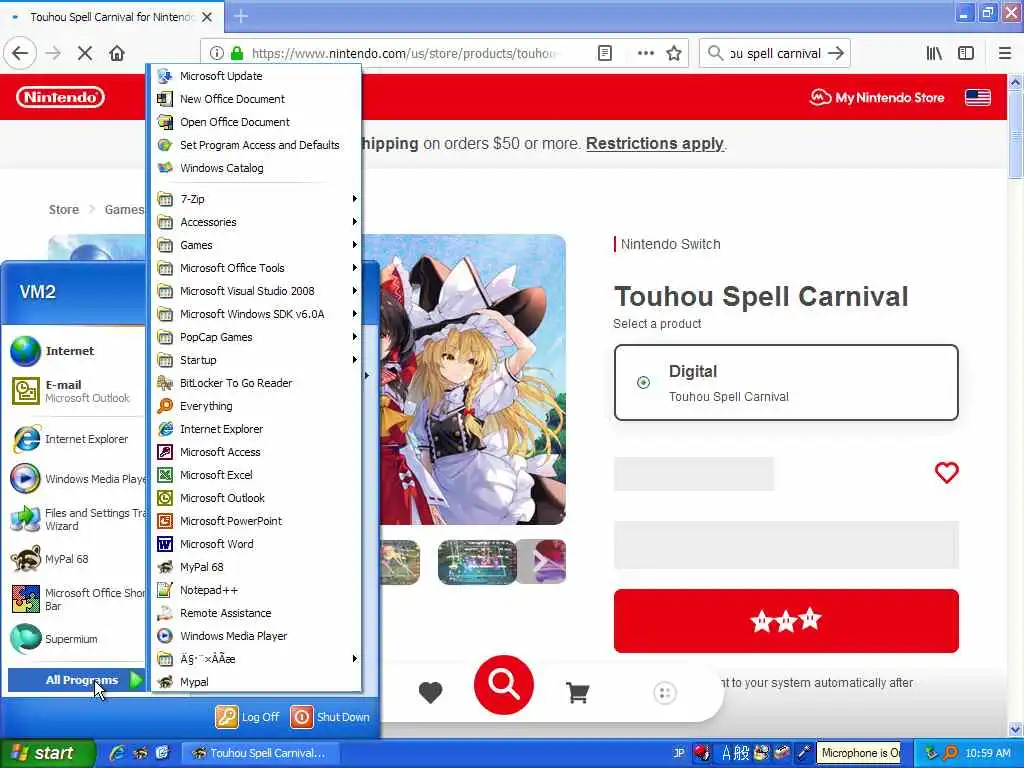The width and height of the screenshot is (1024, 768).
Task: Go to the browser Home icon
Action: tap(117, 53)
